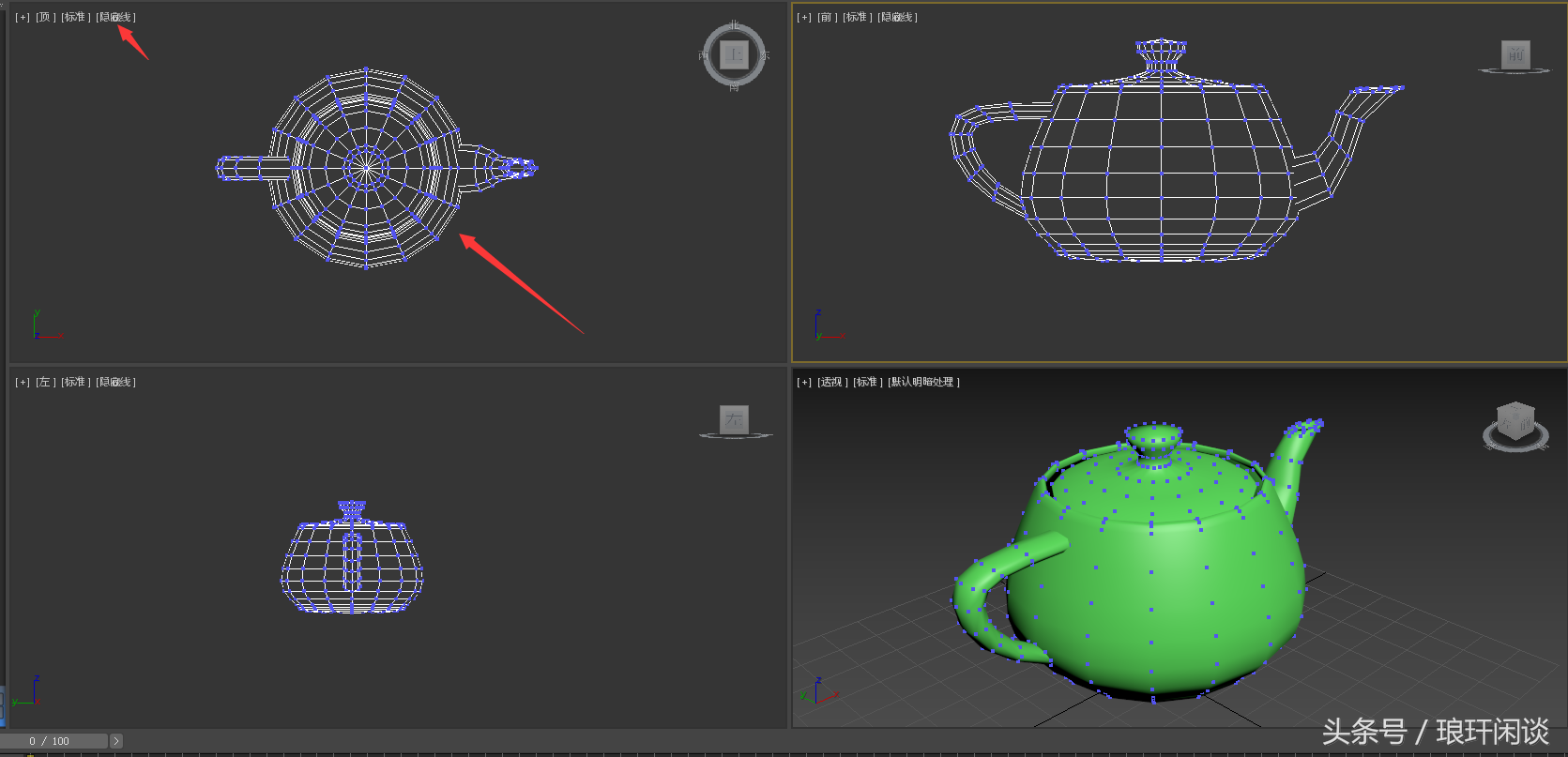Image resolution: width=1568 pixels, height=757 pixels.
Task: Open 标准 menu in the 透视 viewport
Action: point(867,382)
